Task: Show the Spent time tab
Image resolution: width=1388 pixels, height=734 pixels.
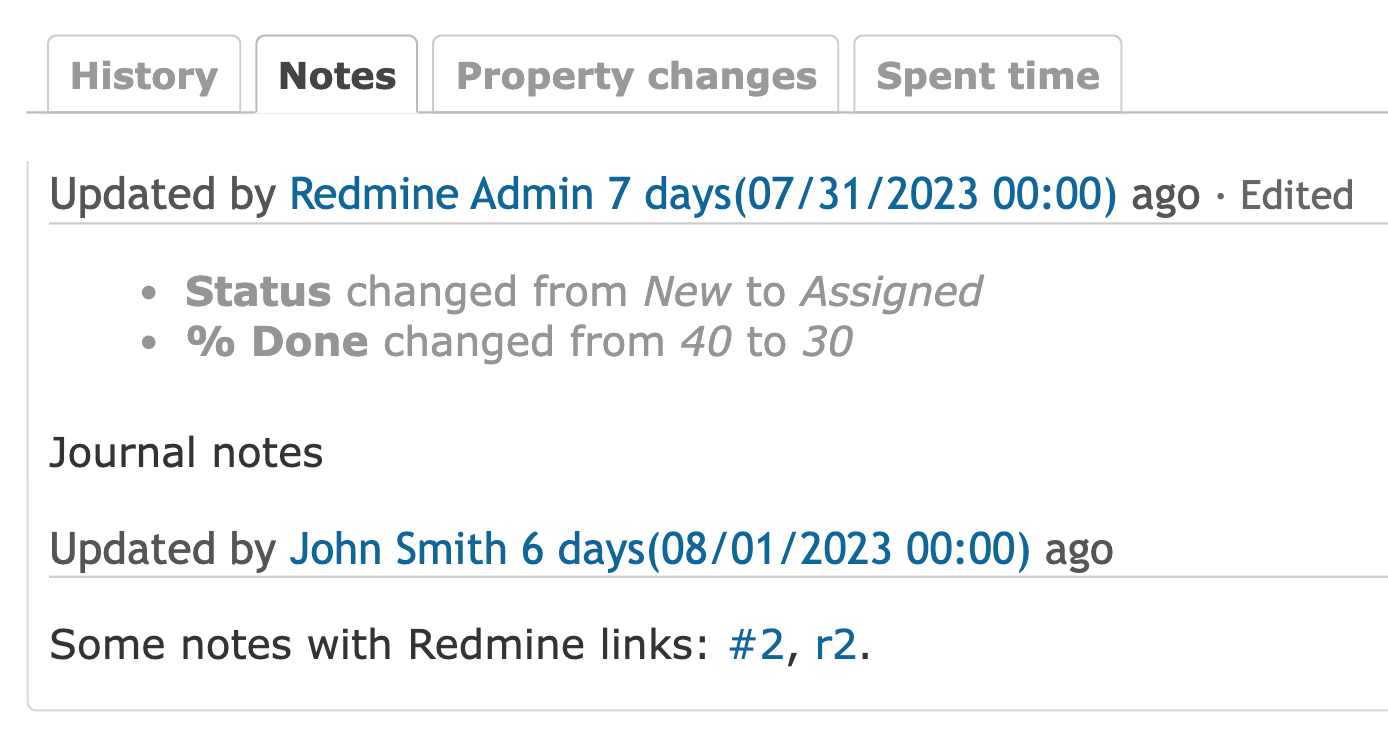Action: [x=987, y=76]
